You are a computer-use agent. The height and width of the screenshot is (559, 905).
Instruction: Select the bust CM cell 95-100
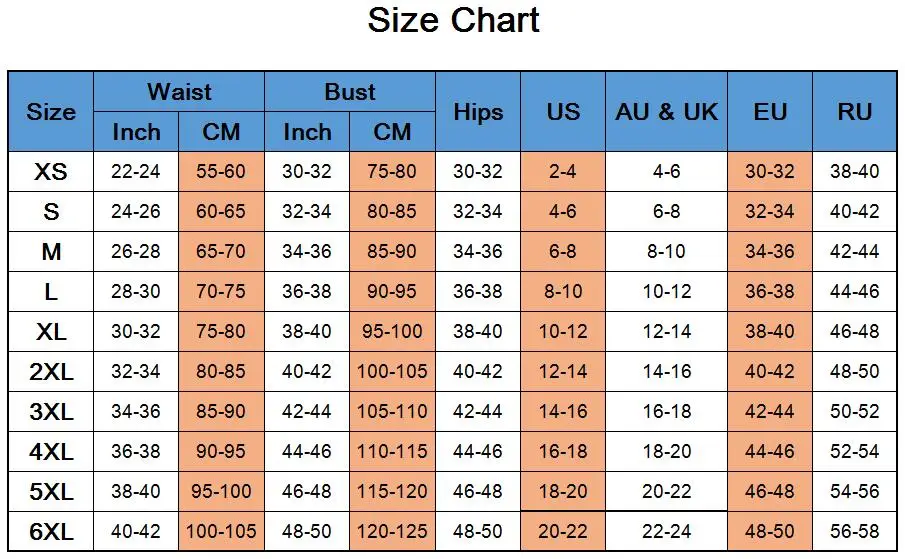392,331
